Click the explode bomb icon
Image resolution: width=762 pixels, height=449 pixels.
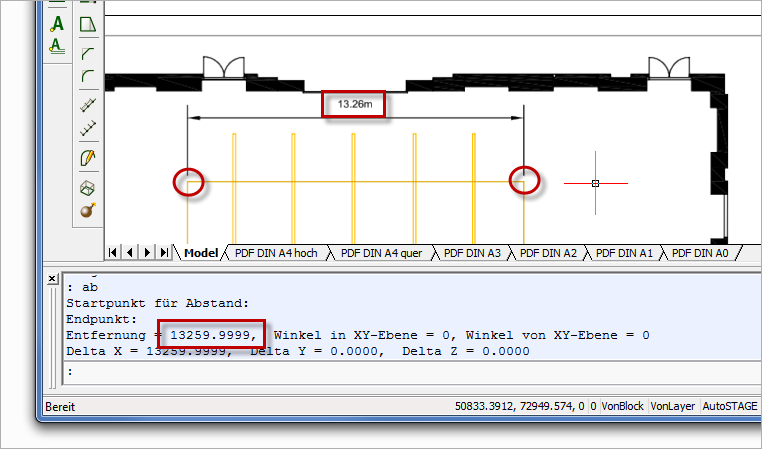click(x=88, y=210)
